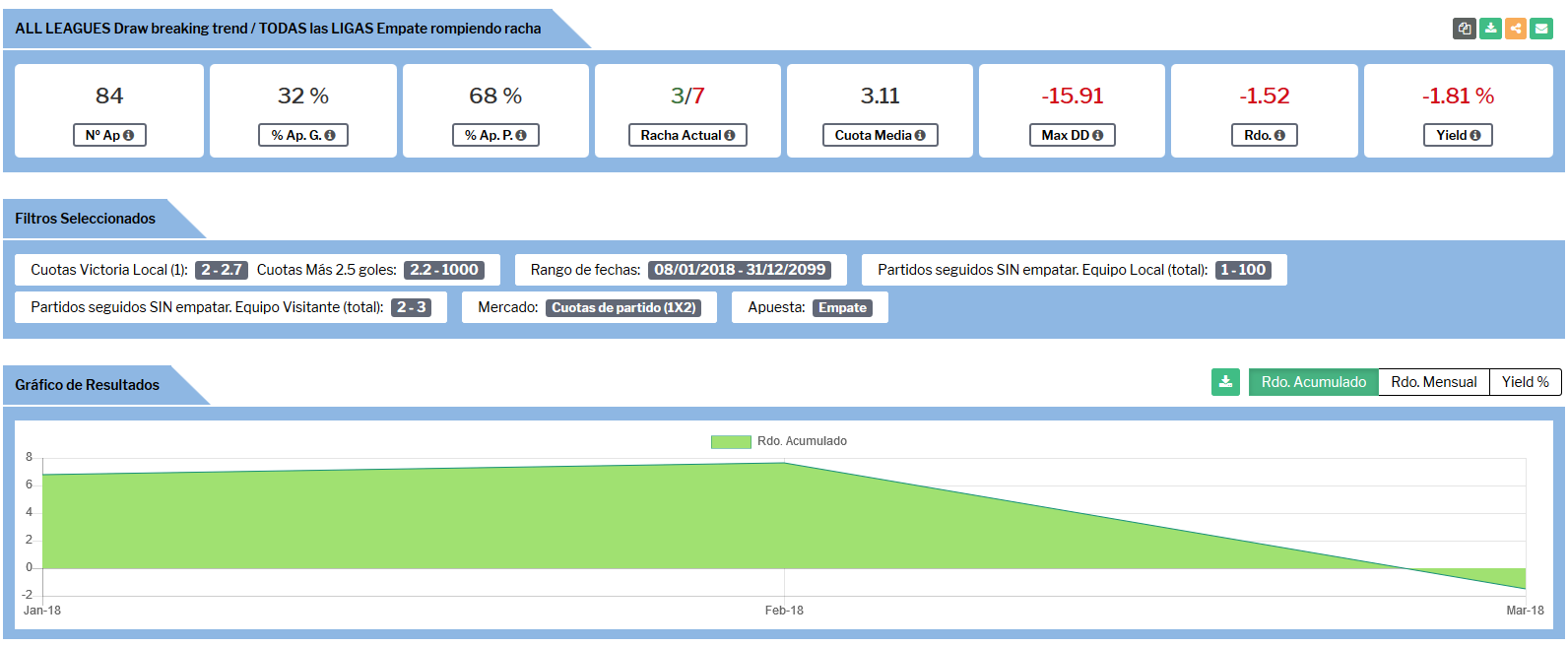Click the 2.2 - 1000 over 2.5 goals badge
Image resolution: width=1568 pixels, height=646 pixels.
coord(444,270)
